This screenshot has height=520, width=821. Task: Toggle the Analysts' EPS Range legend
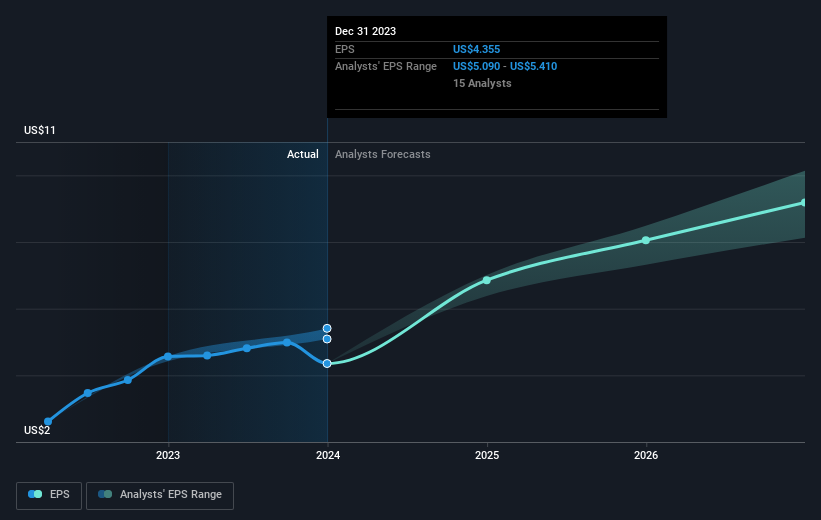coord(160,495)
